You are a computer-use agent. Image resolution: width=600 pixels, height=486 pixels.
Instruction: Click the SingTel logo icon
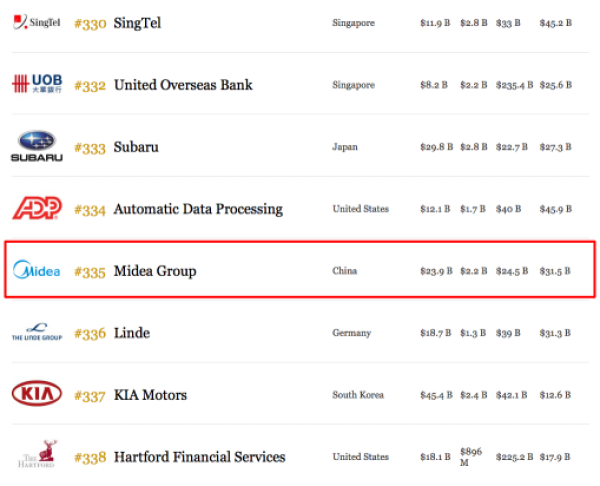[37, 22]
